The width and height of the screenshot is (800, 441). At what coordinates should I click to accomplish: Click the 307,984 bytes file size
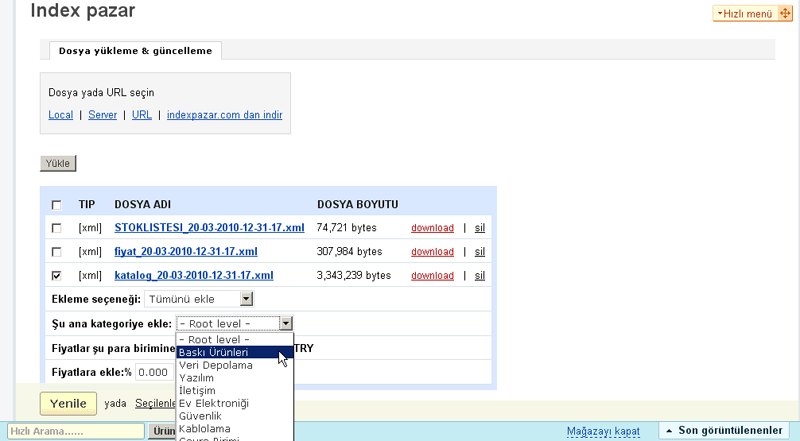[x=349, y=252]
